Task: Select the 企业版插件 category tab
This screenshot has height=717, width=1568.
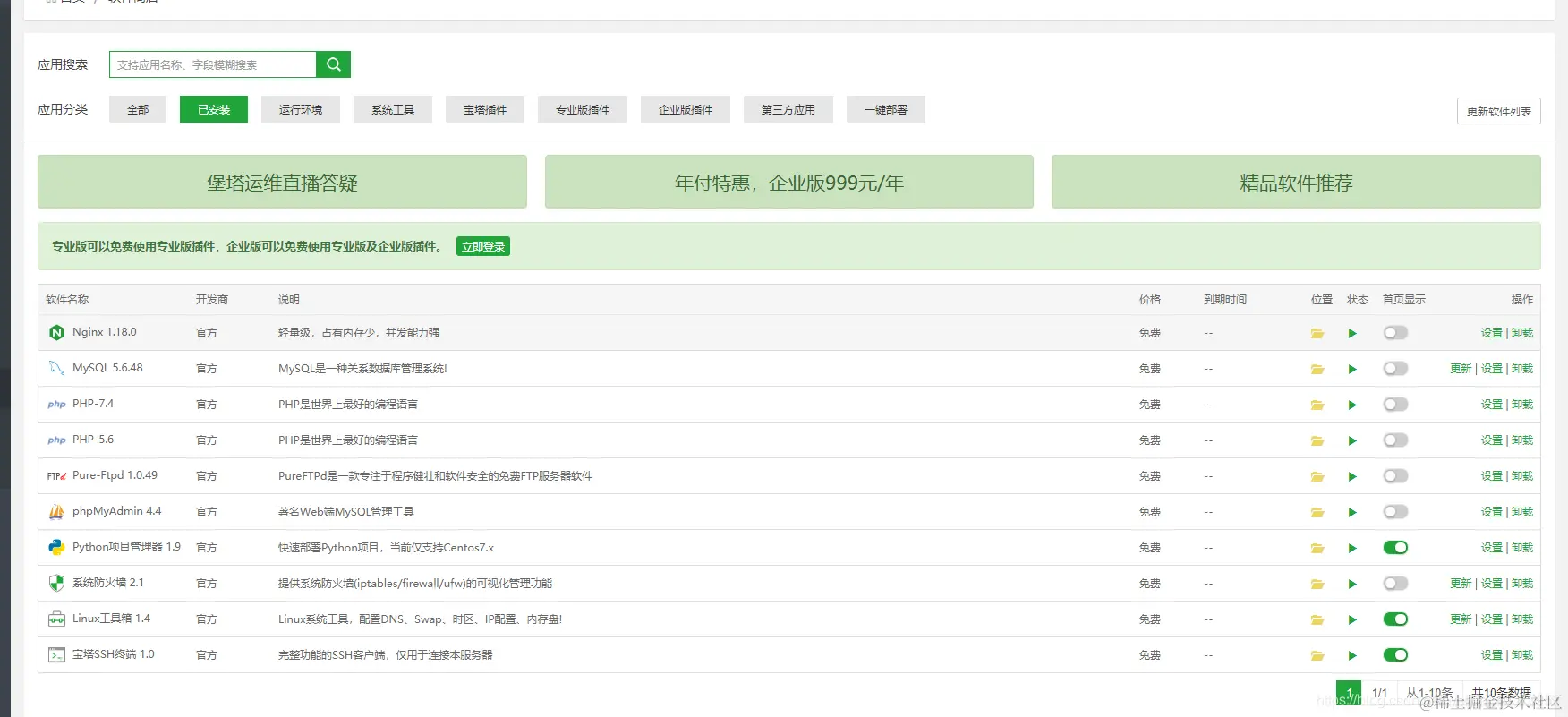Action: pos(686,109)
